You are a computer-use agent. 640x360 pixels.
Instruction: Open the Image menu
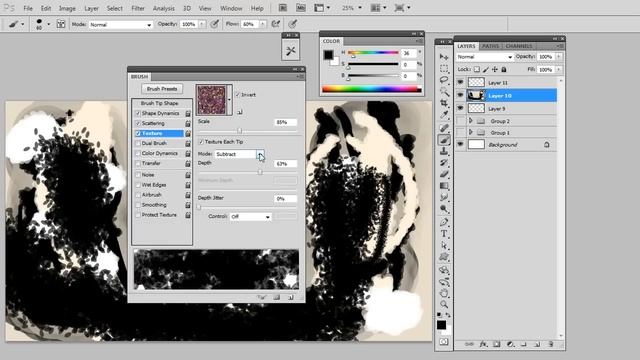(x=67, y=8)
